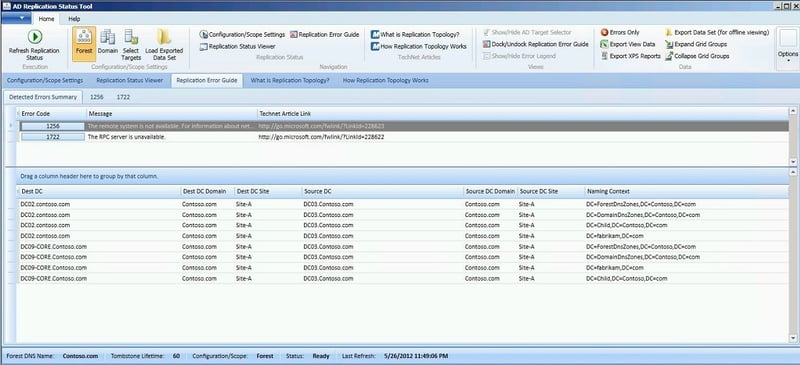The width and height of the screenshot is (800, 365).
Task: Click Refresh Replication Status icon
Action: [x=35, y=37]
